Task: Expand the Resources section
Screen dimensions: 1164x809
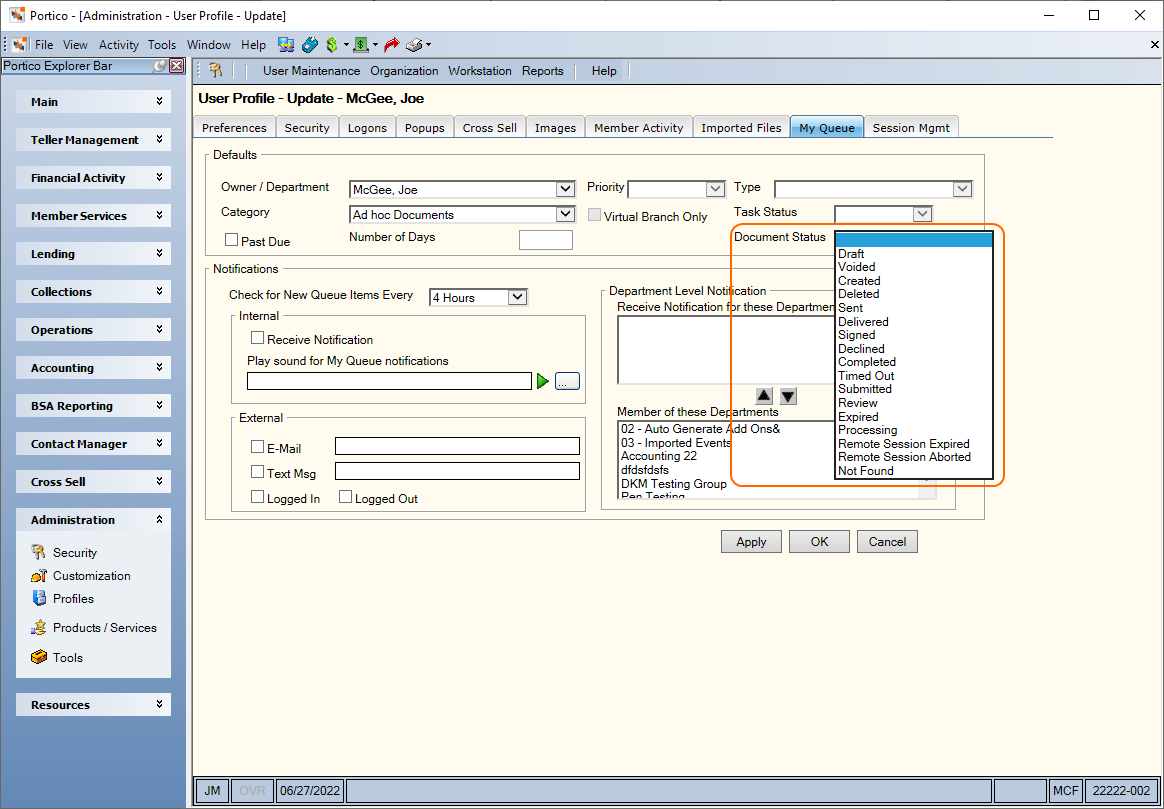Action: (x=94, y=705)
